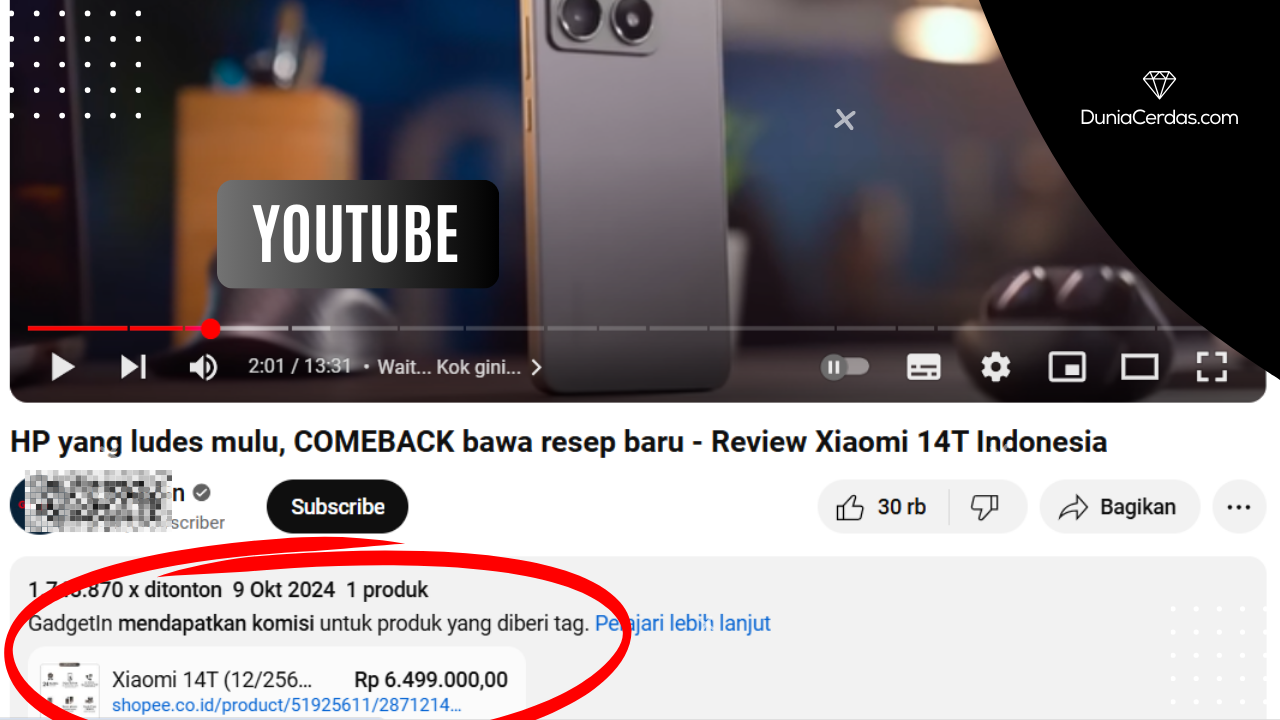Select the Xiaomi 14T product thumbnail

(x=69, y=690)
